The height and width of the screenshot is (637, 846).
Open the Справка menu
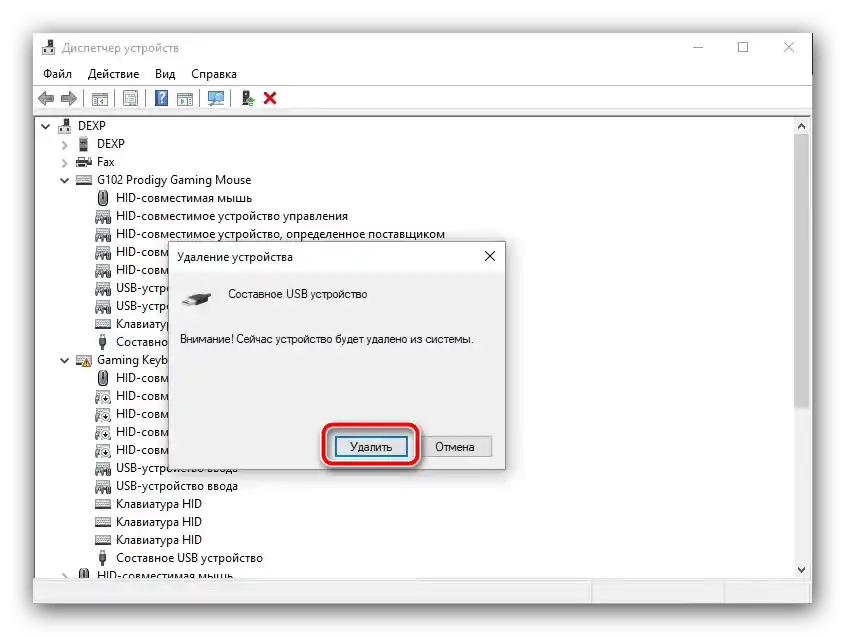pos(214,74)
